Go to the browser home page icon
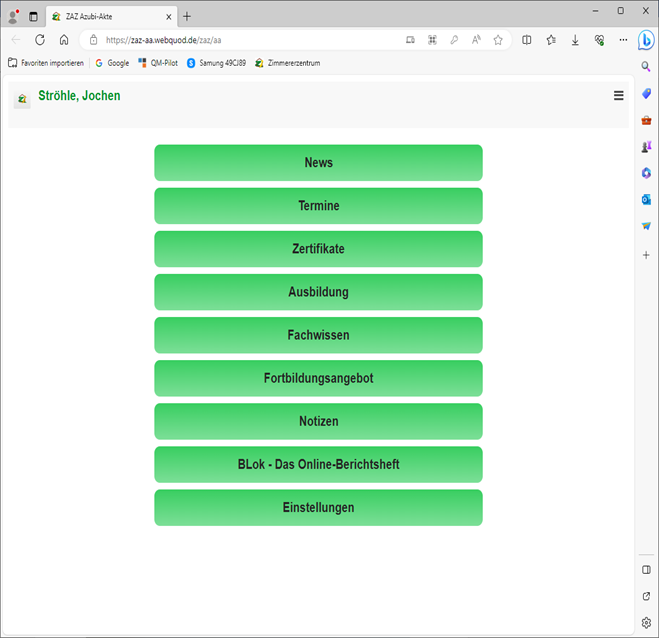The height and width of the screenshot is (638, 659). [64, 40]
